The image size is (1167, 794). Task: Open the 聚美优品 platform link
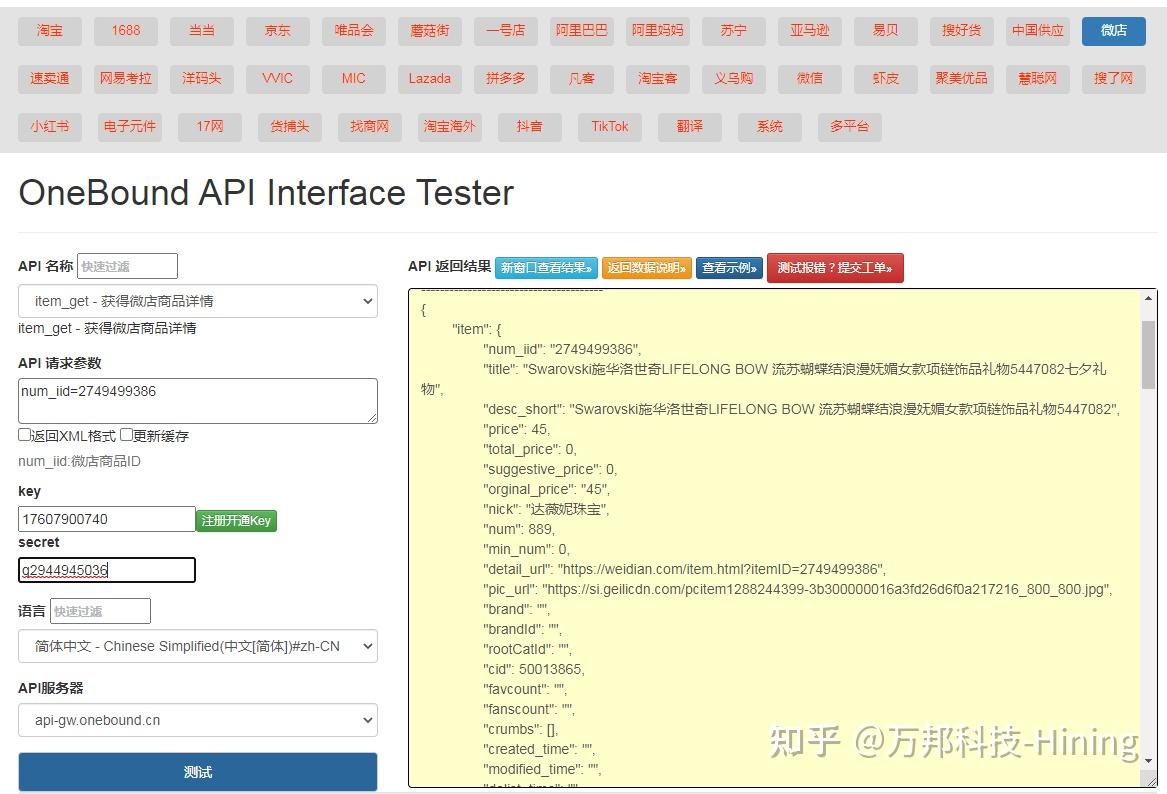(x=961, y=79)
